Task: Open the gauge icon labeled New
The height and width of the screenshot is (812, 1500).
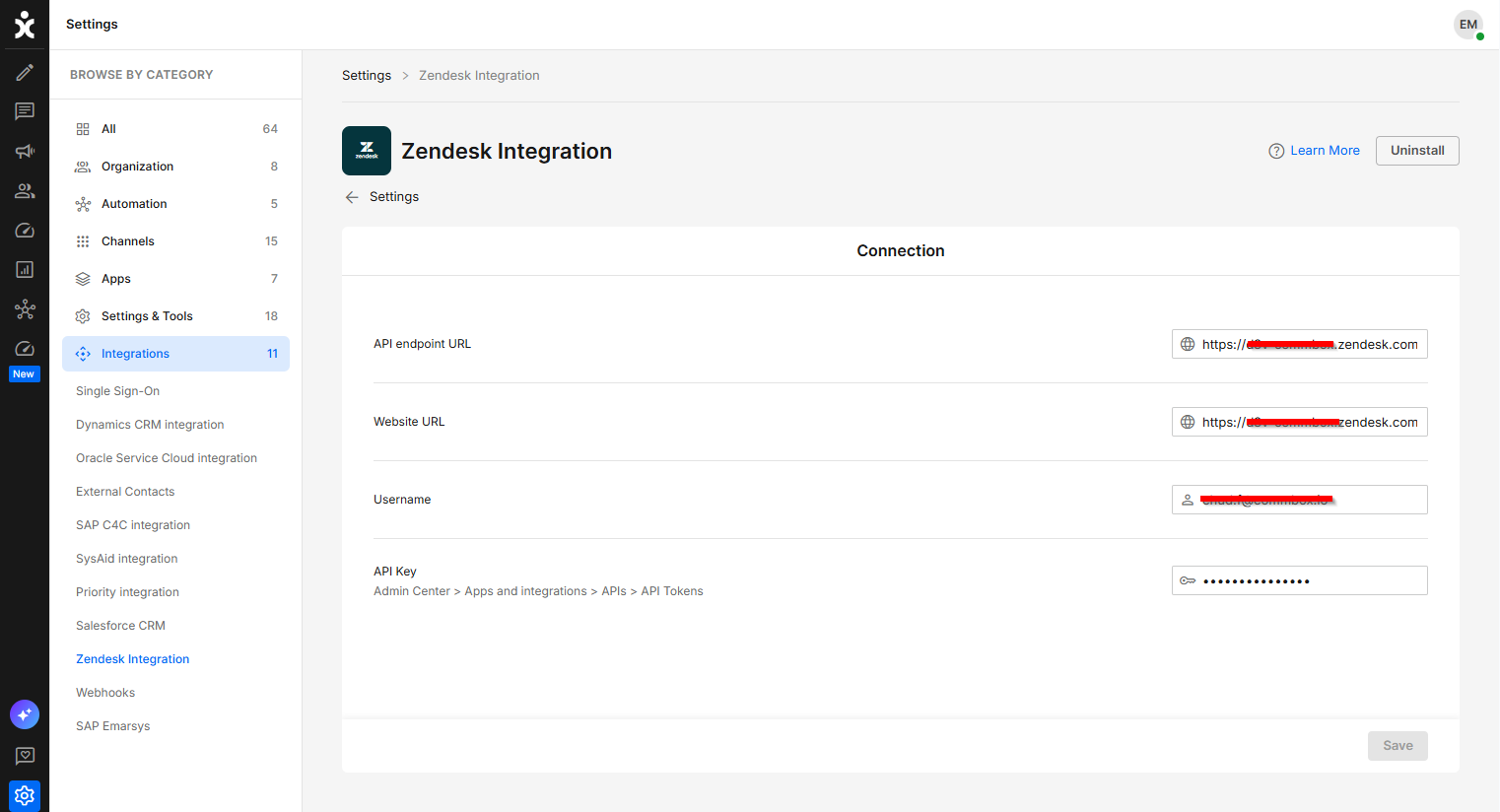Action: 25,349
